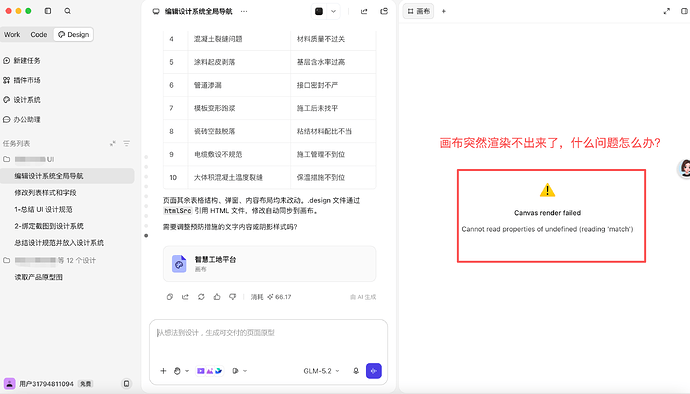Select the 画布 tab in right panel
Viewport: 690px width, 394px height.
tap(418, 11)
